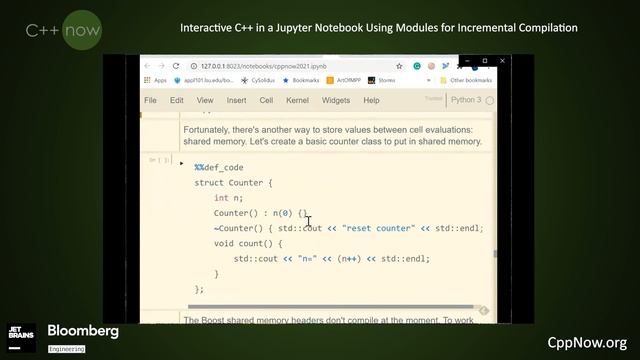Click the kernel status circle indicator
The height and width of the screenshot is (360, 640).
click(x=490, y=100)
